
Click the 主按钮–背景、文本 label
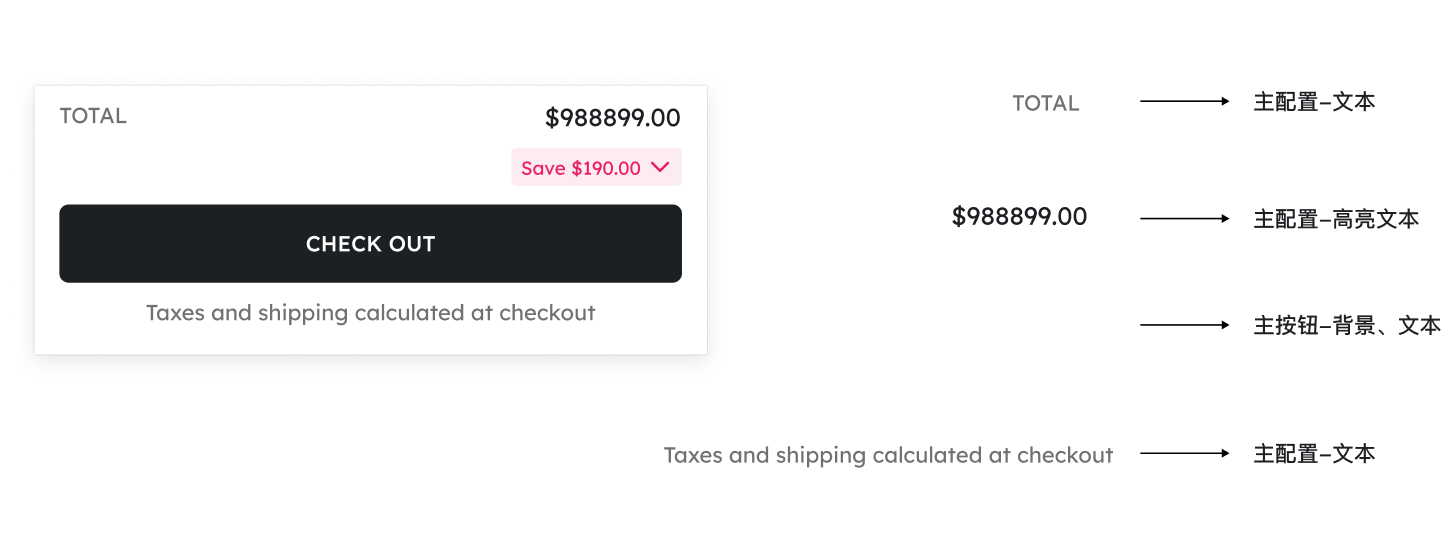[1346, 325]
